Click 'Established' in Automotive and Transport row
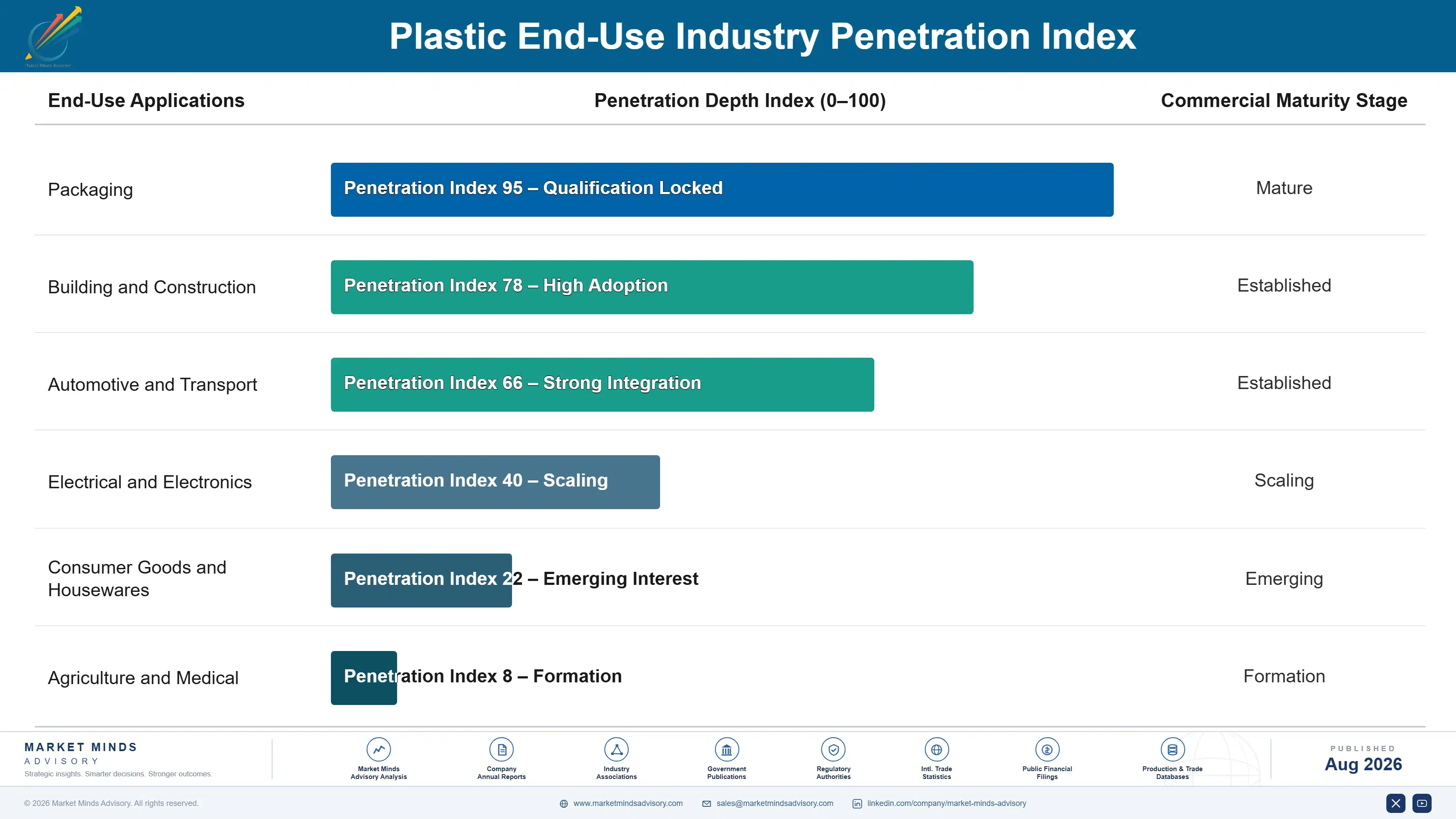This screenshot has width=1456, height=819. 1284,383
